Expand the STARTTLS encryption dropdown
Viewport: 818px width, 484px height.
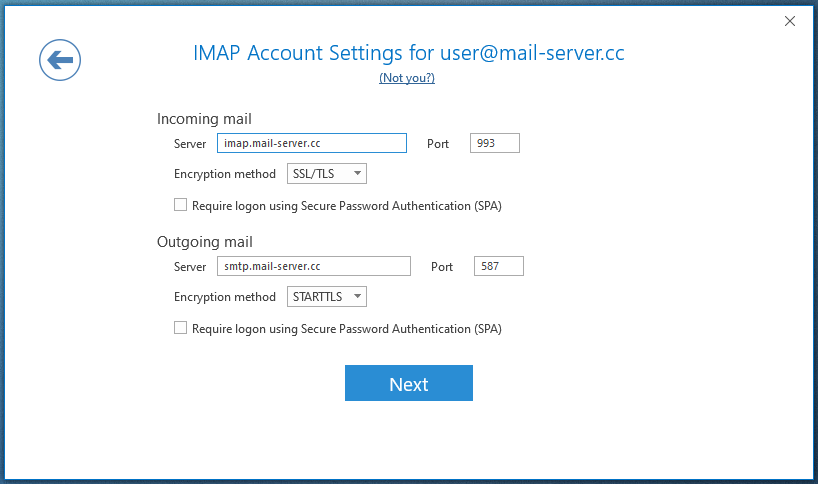click(x=327, y=297)
